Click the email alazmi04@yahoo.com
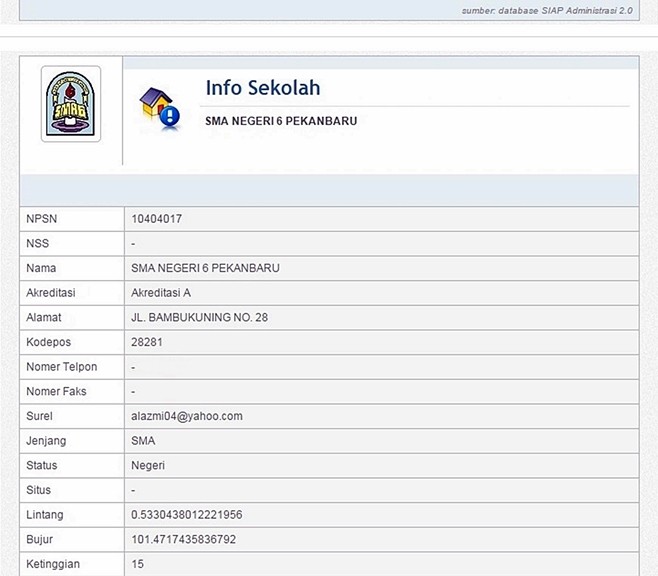Viewport: 658px width, 576px height. [187, 416]
